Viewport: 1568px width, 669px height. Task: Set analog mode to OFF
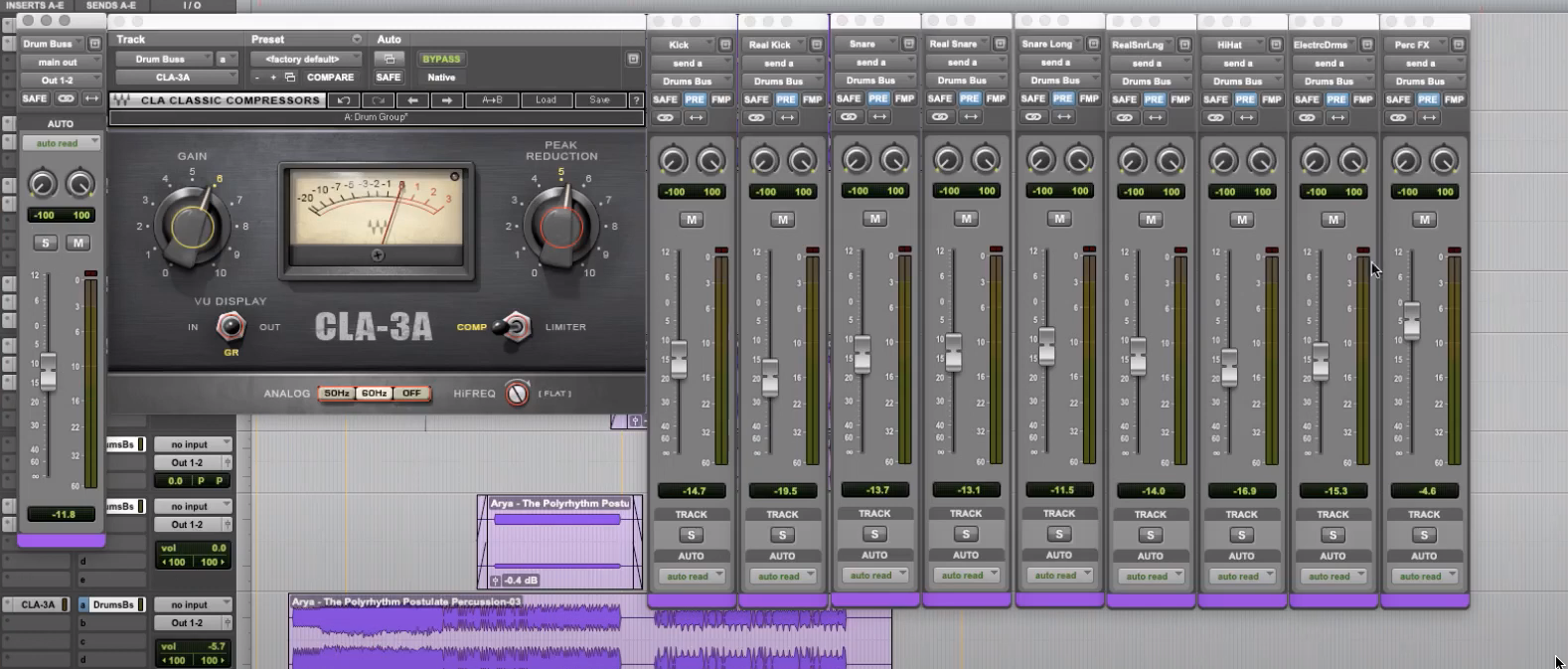click(410, 394)
